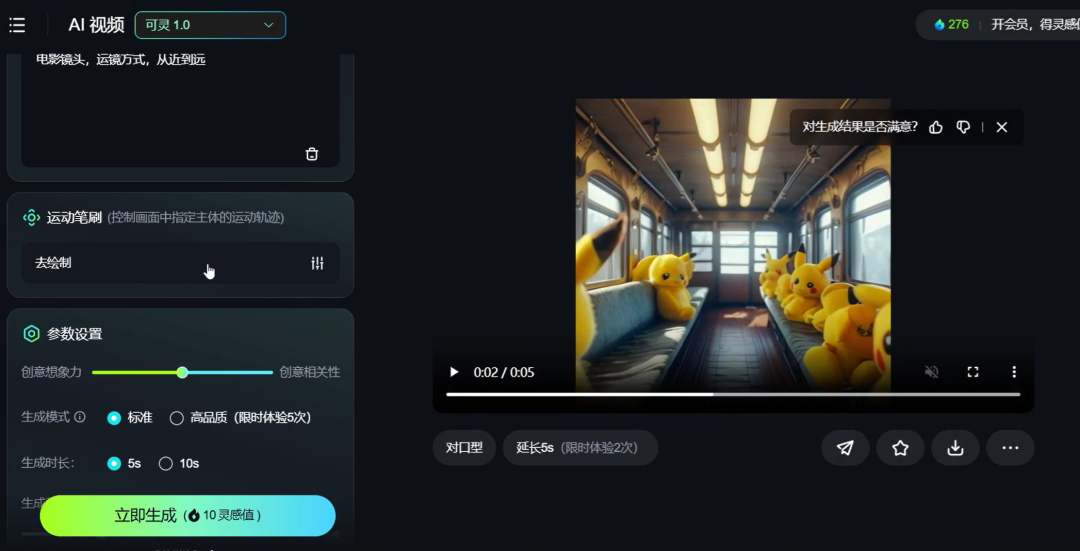Download the generated video

click(955, 448)
